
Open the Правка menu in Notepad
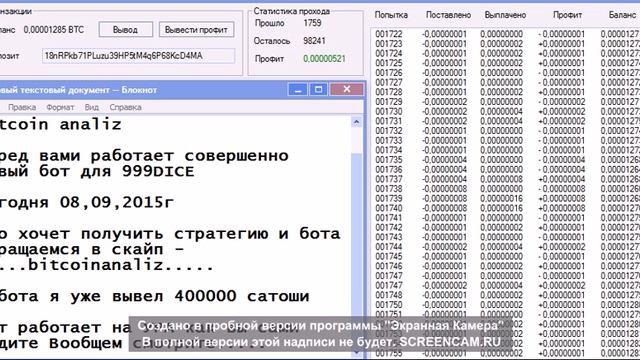pyautogui.click(x=22, y=107)
